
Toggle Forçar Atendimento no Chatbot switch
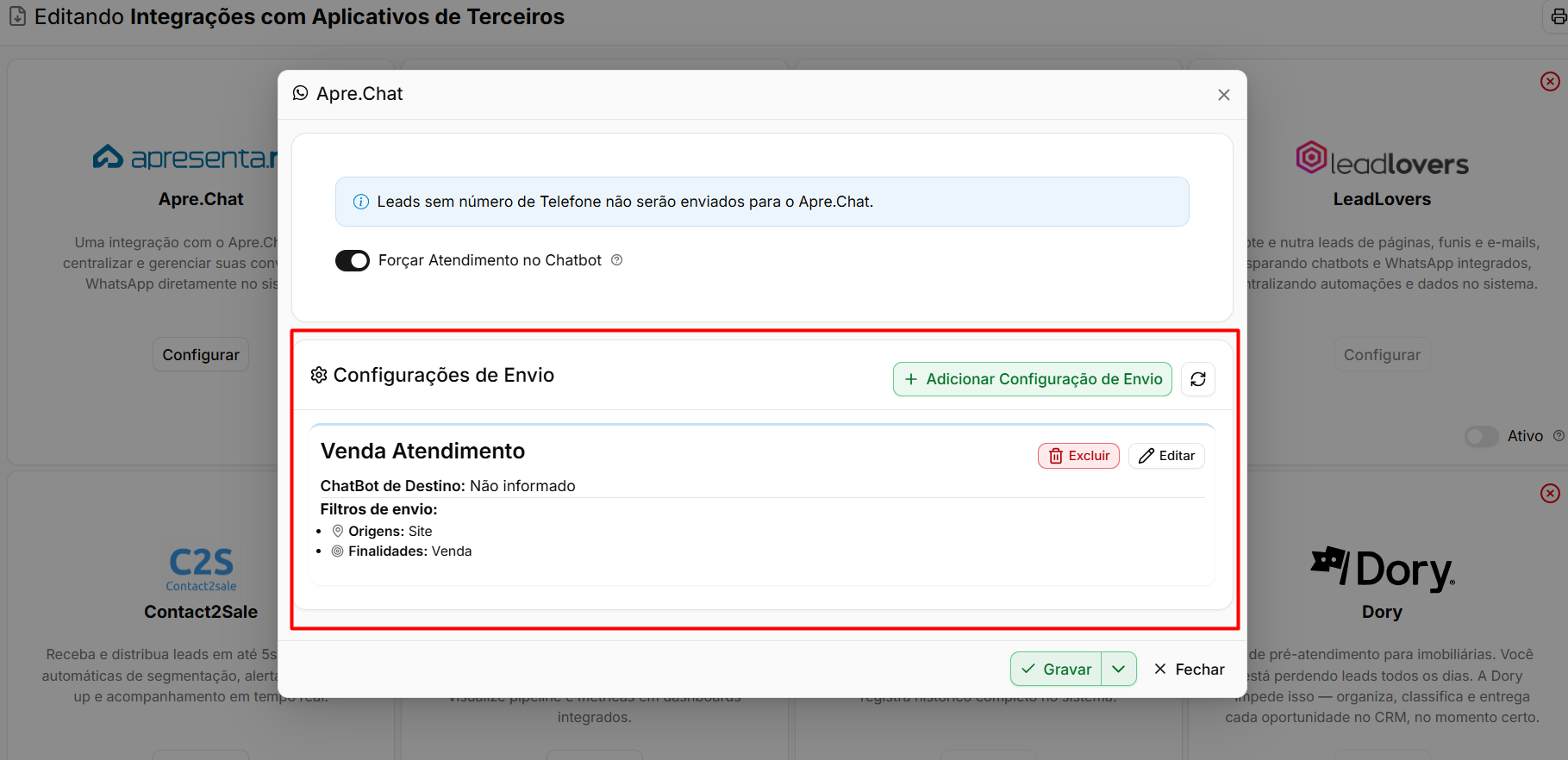click(x=353, y=260)
